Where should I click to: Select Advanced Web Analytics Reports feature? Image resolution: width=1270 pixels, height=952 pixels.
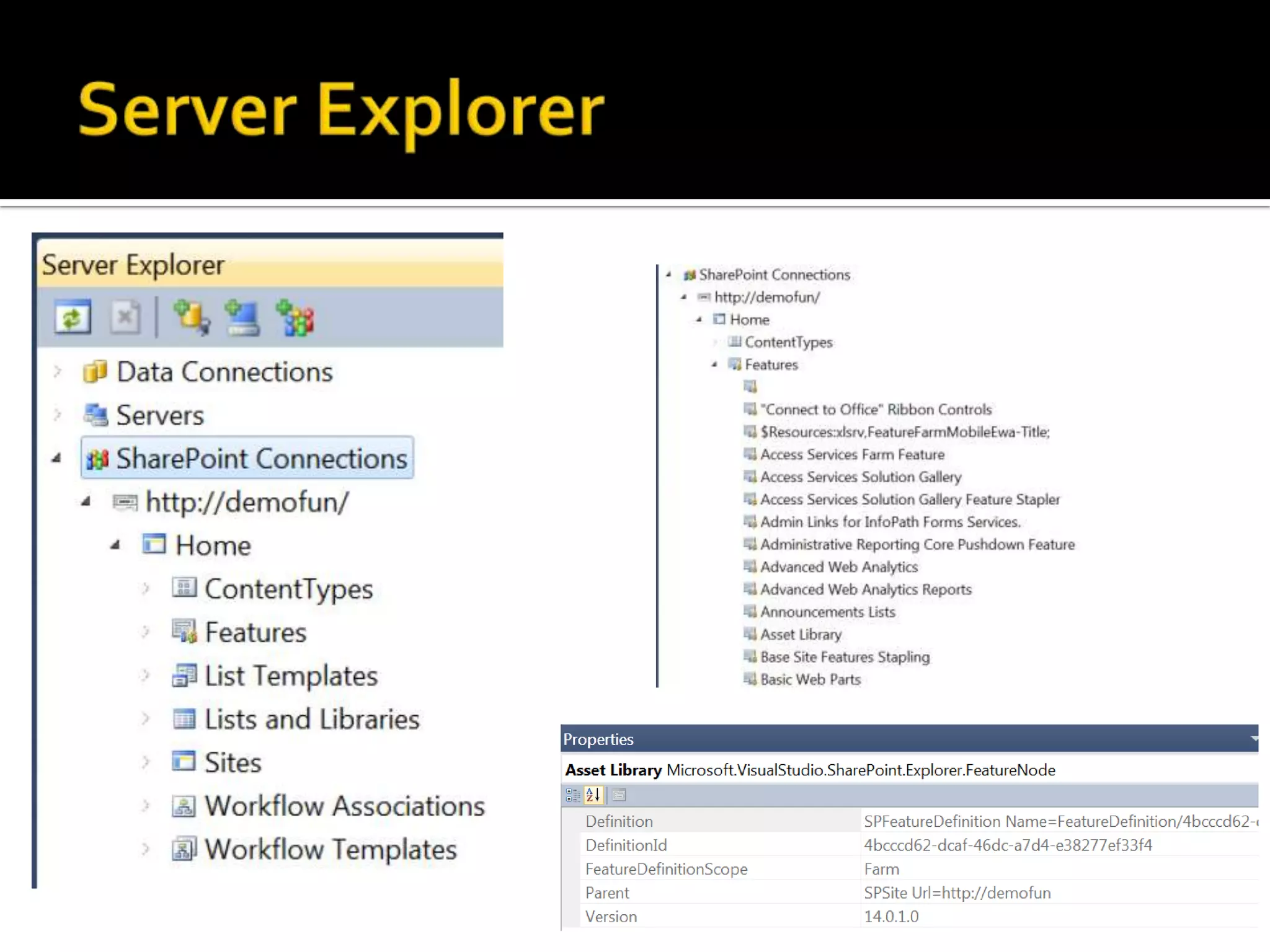click(866, 589)
